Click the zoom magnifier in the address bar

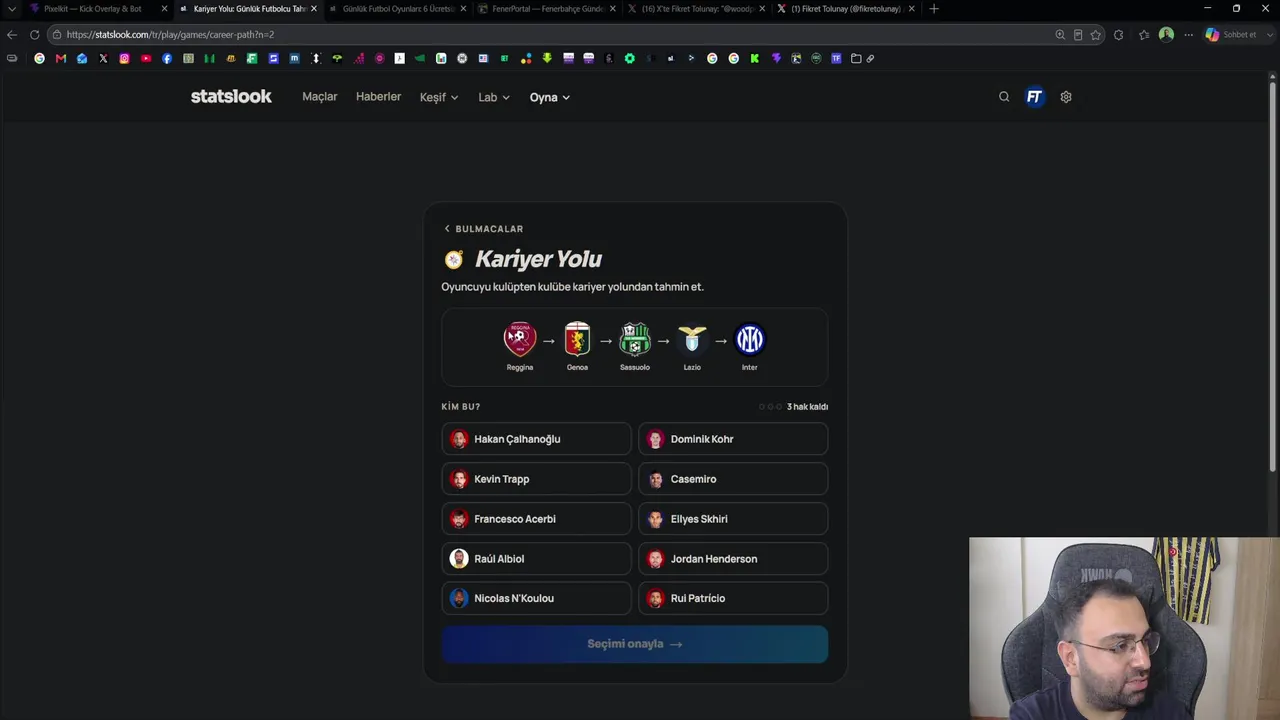1060,34
